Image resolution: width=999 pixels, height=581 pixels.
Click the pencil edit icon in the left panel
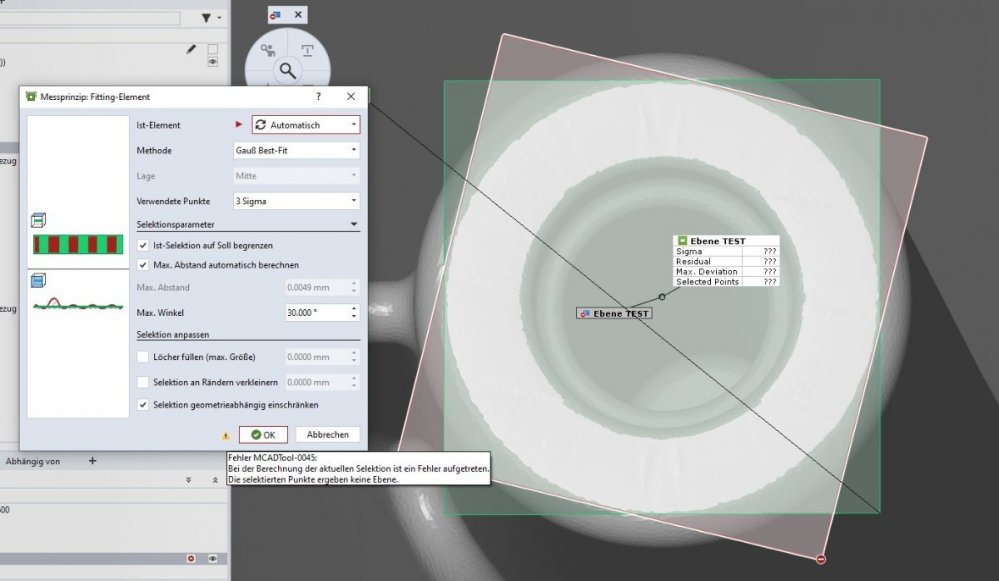191,48
